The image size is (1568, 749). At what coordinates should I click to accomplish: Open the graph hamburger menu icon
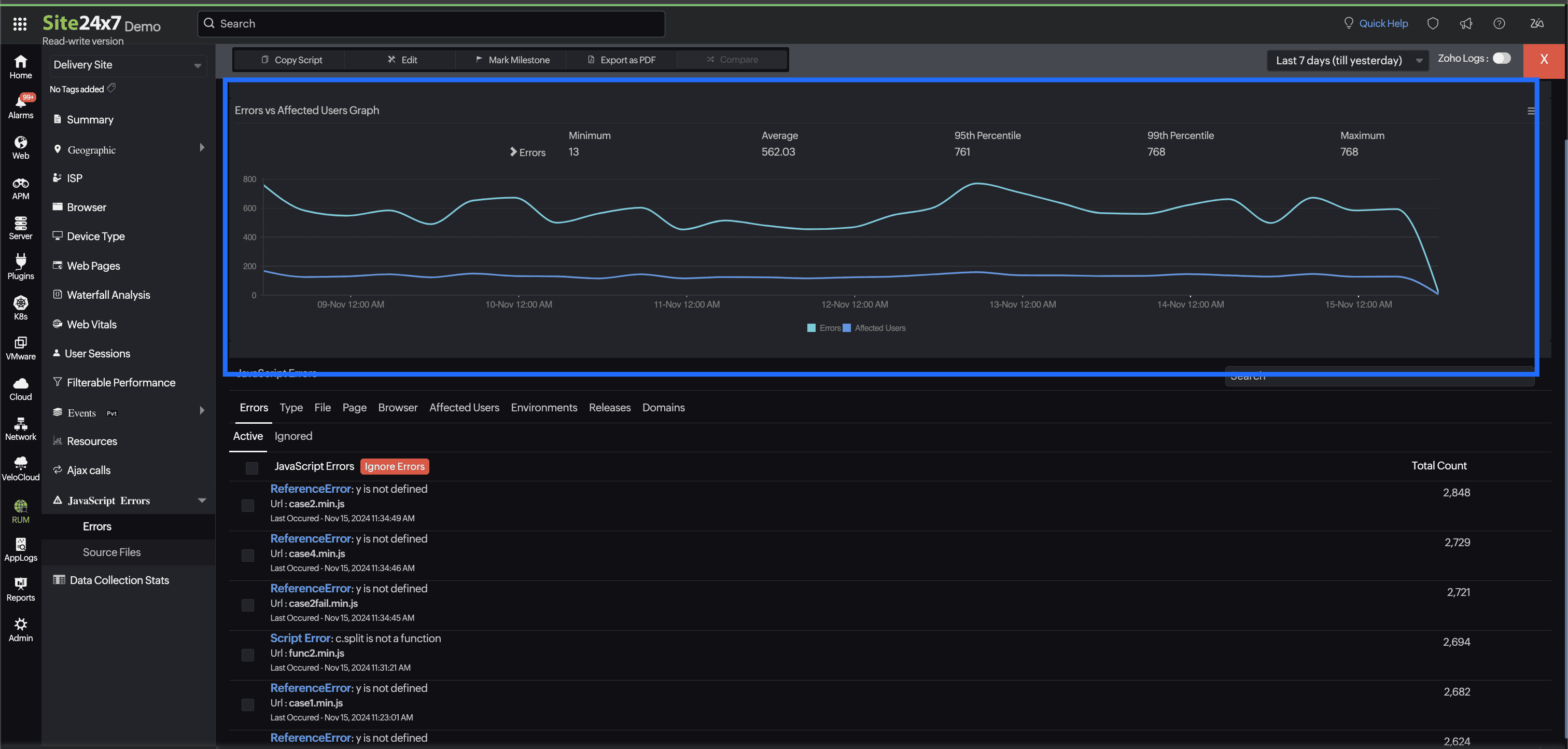(x=1530, y=111)
